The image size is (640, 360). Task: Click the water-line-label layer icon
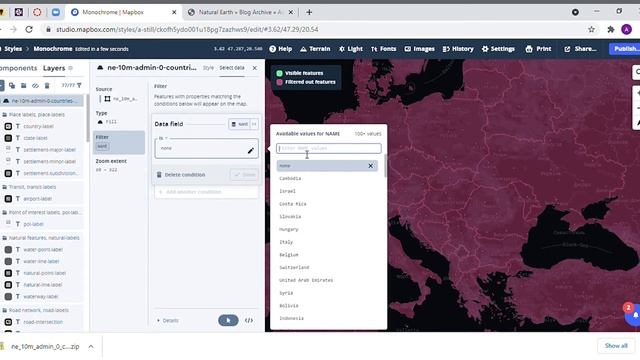tap(8, 261)
